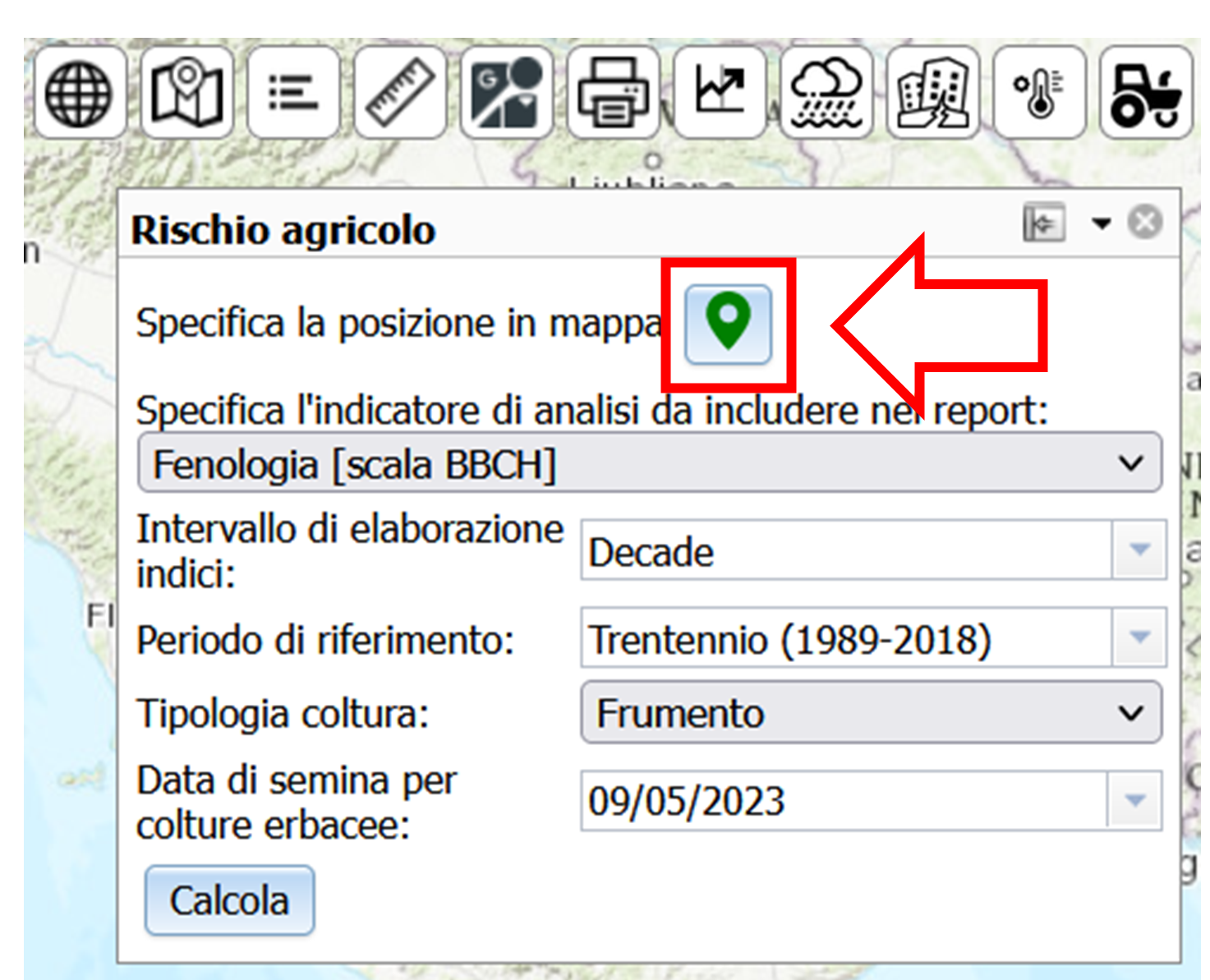This screenshot has width=1210, height=980.
Task: Open the damaged buildings risk tool
Action: point(933,92)
